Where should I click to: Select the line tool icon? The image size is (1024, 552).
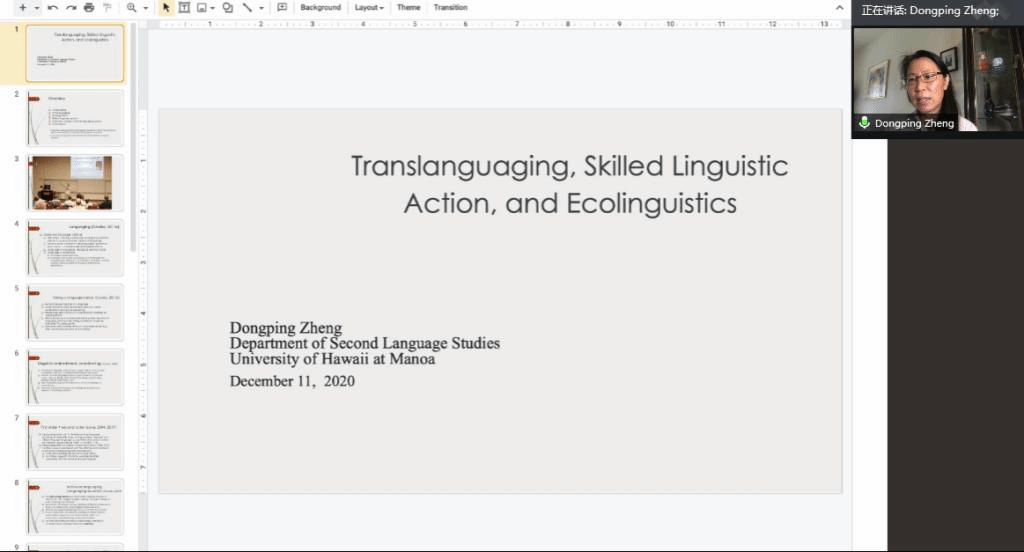coord(248,7)
